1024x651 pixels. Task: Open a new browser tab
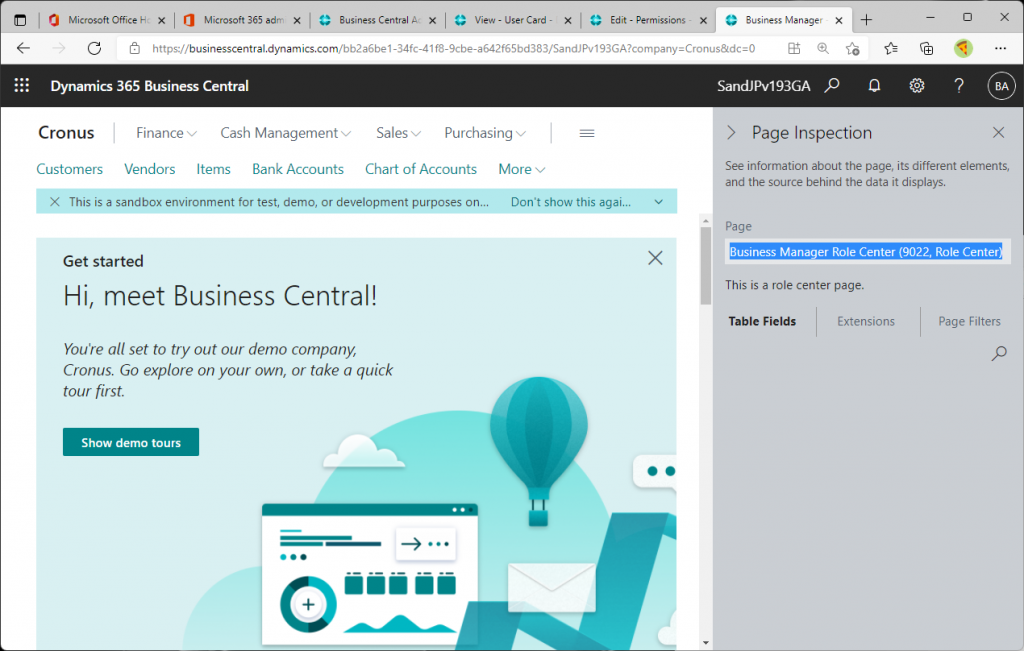coord(866,20)
